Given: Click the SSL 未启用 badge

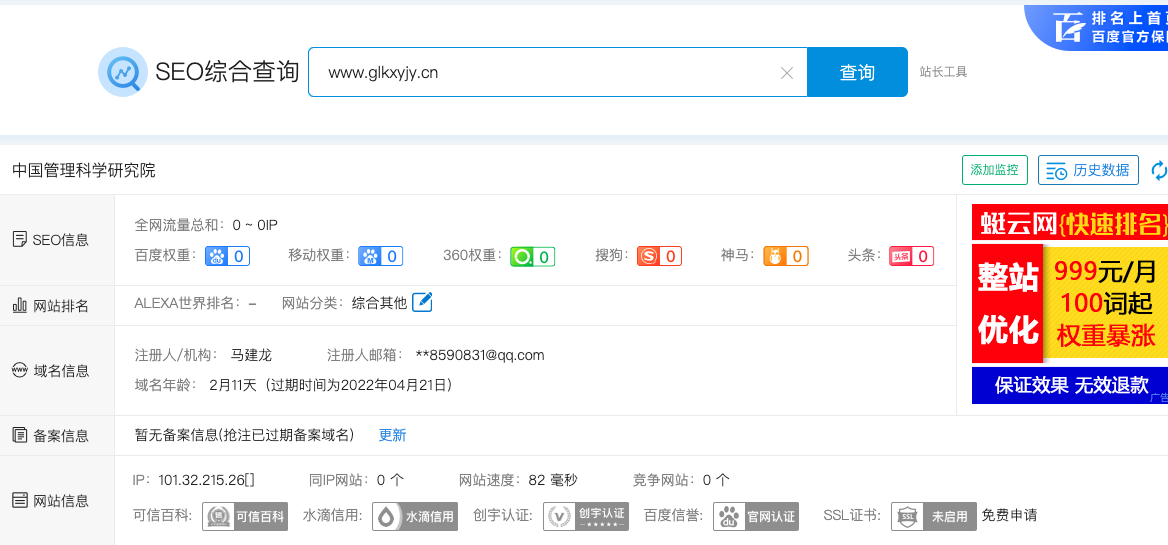Looking at the screenshot, I should [934, 517].
